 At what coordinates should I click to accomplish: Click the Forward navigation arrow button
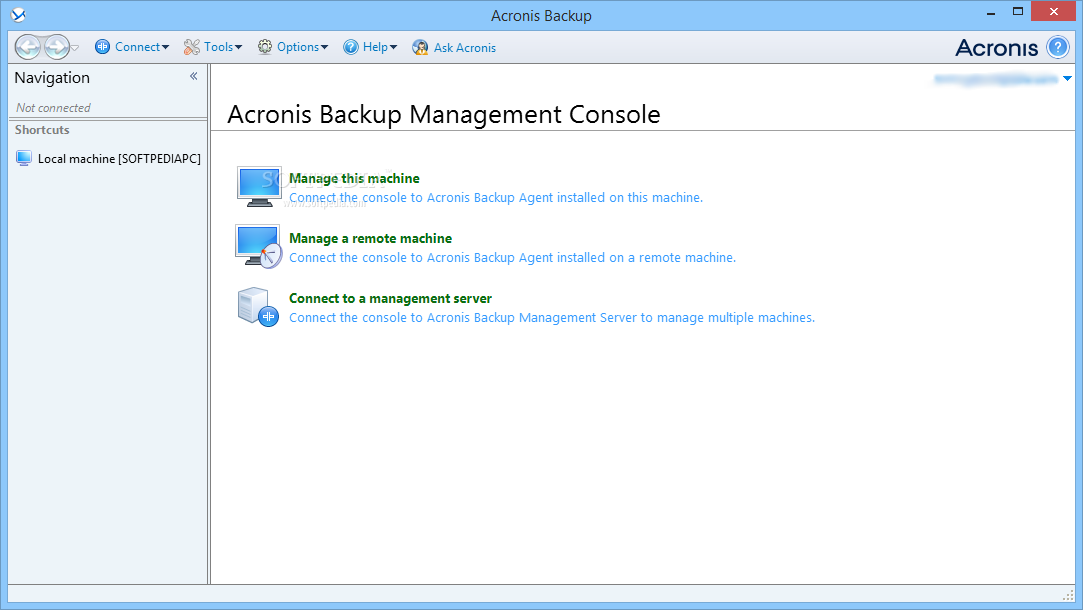[57, 47]
